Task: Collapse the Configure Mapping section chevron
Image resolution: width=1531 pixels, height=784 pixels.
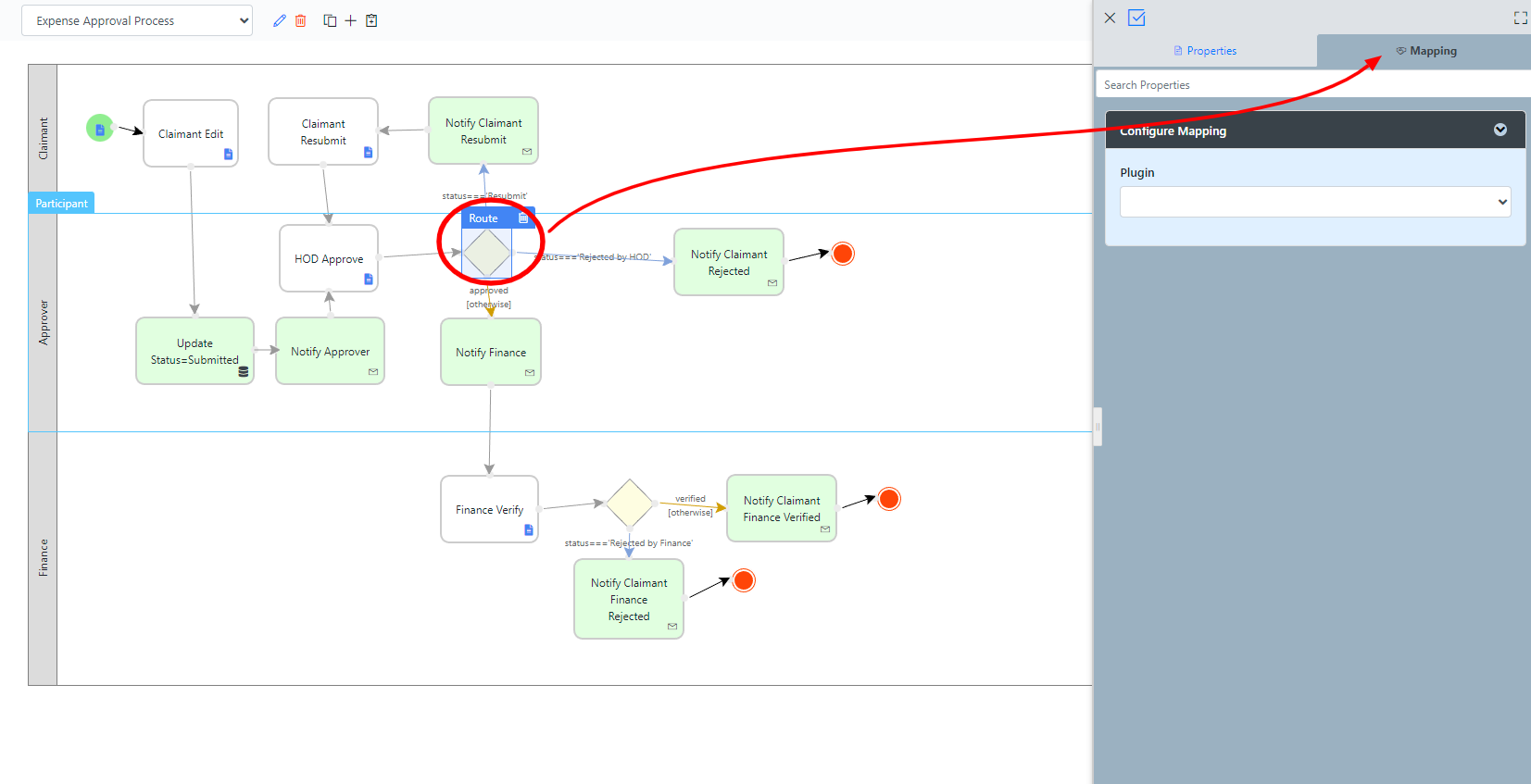Action: (x=1500, y=130)
